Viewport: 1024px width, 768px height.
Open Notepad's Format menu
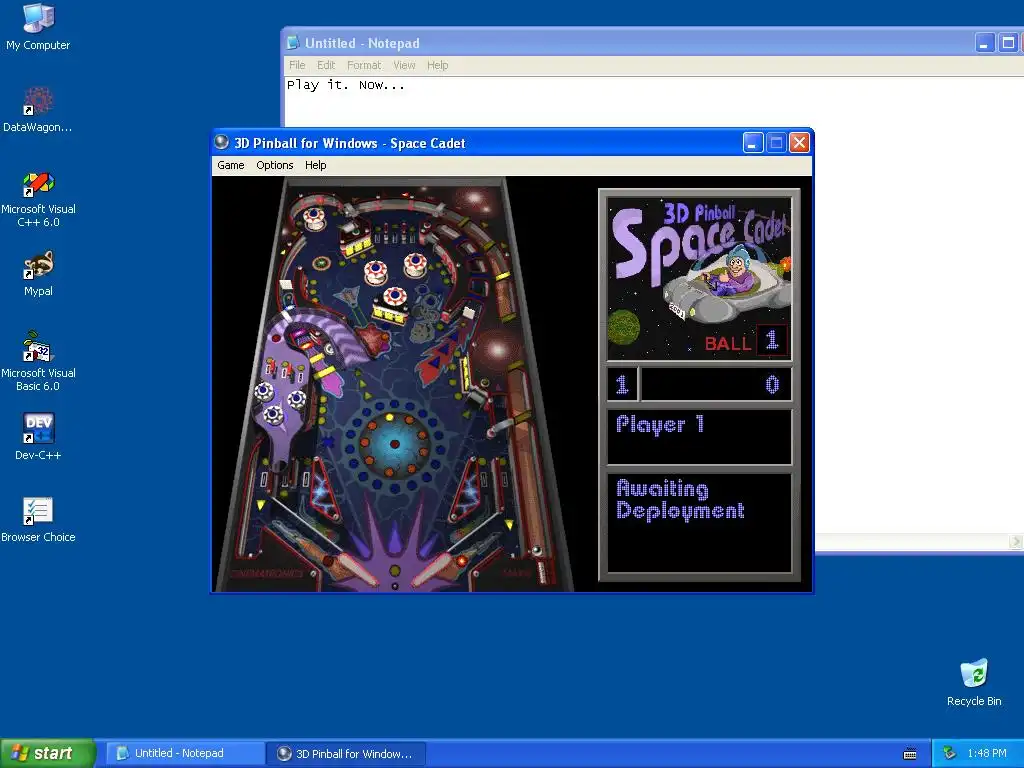click(364, 65)
